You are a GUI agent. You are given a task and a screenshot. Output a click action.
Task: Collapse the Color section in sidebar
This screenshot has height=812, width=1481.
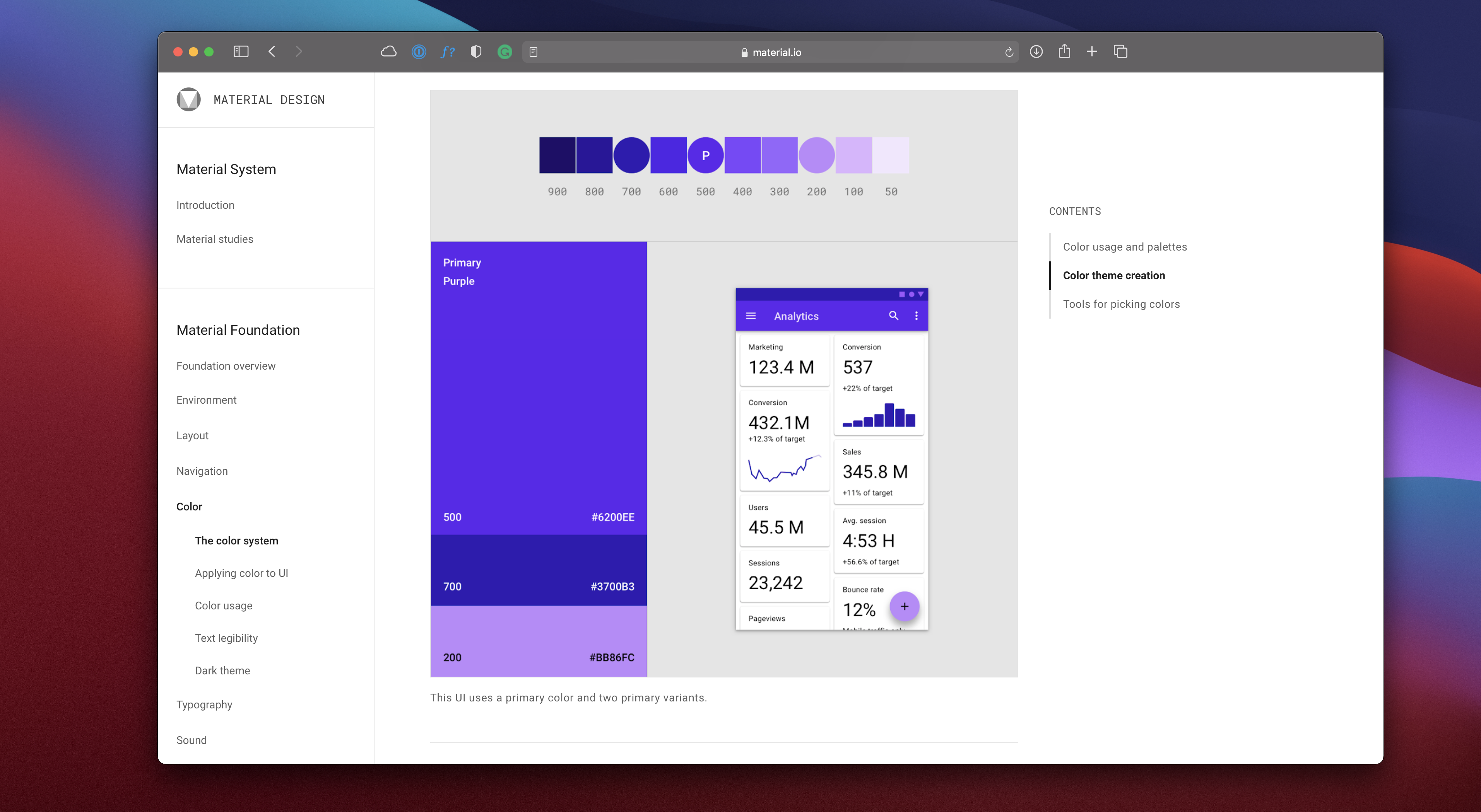[189, 506]
